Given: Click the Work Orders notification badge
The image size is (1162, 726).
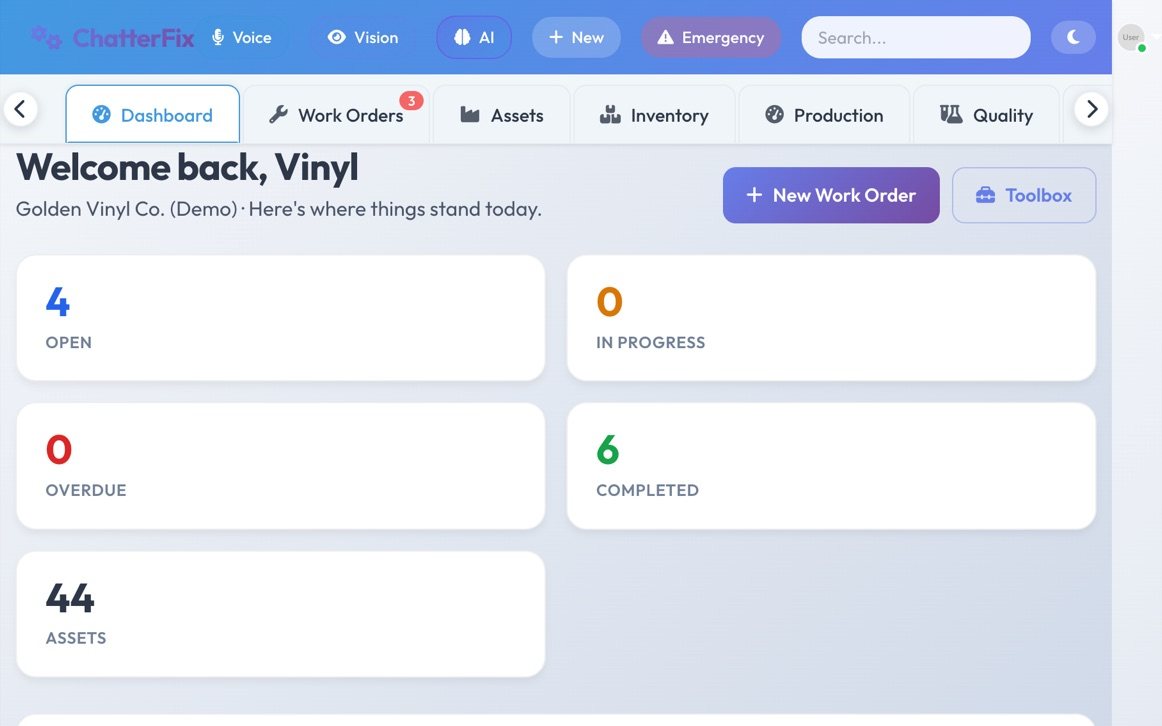Looking at the screenshot, I should point(411,101).
